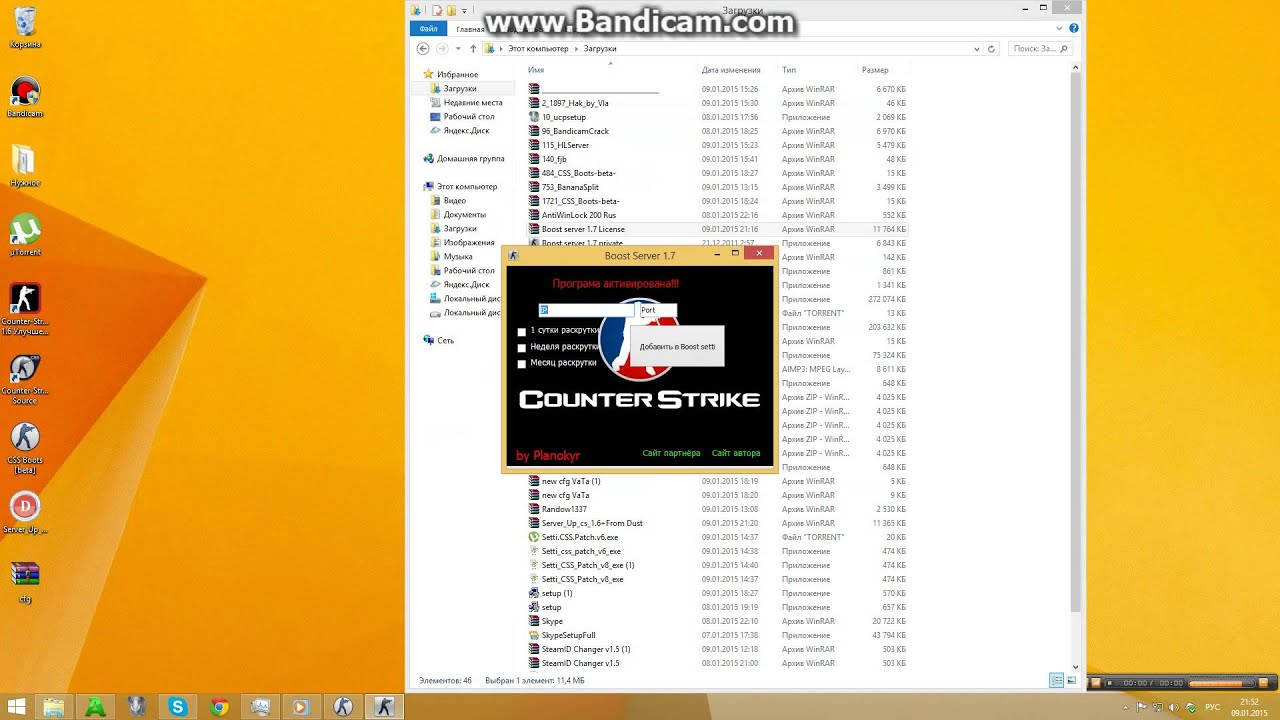
Task: Click Explorer Up one level arrow
Action: pyautogui.click(x=473, y=48)
